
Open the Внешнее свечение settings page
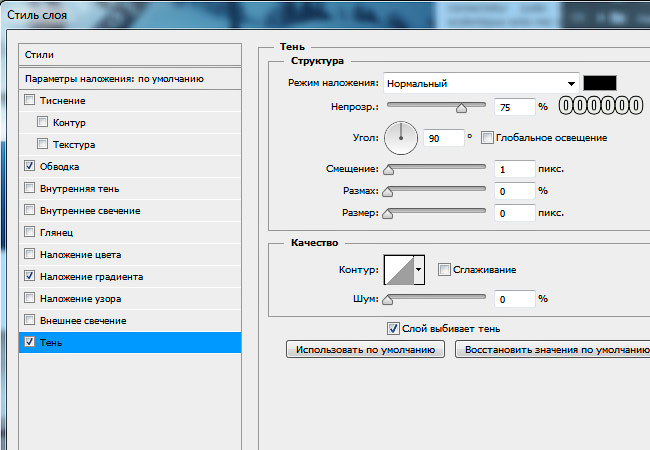pyautogui.click(x=83, y=321)
